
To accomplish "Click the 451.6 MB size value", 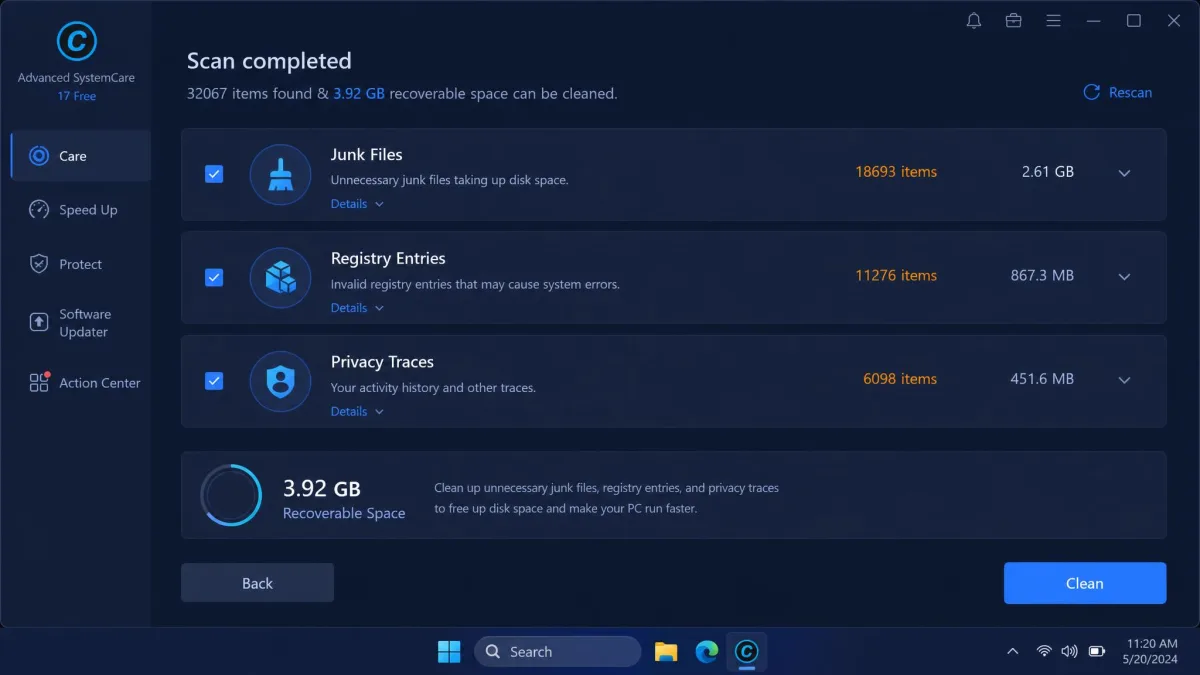I will [1042, 379].
